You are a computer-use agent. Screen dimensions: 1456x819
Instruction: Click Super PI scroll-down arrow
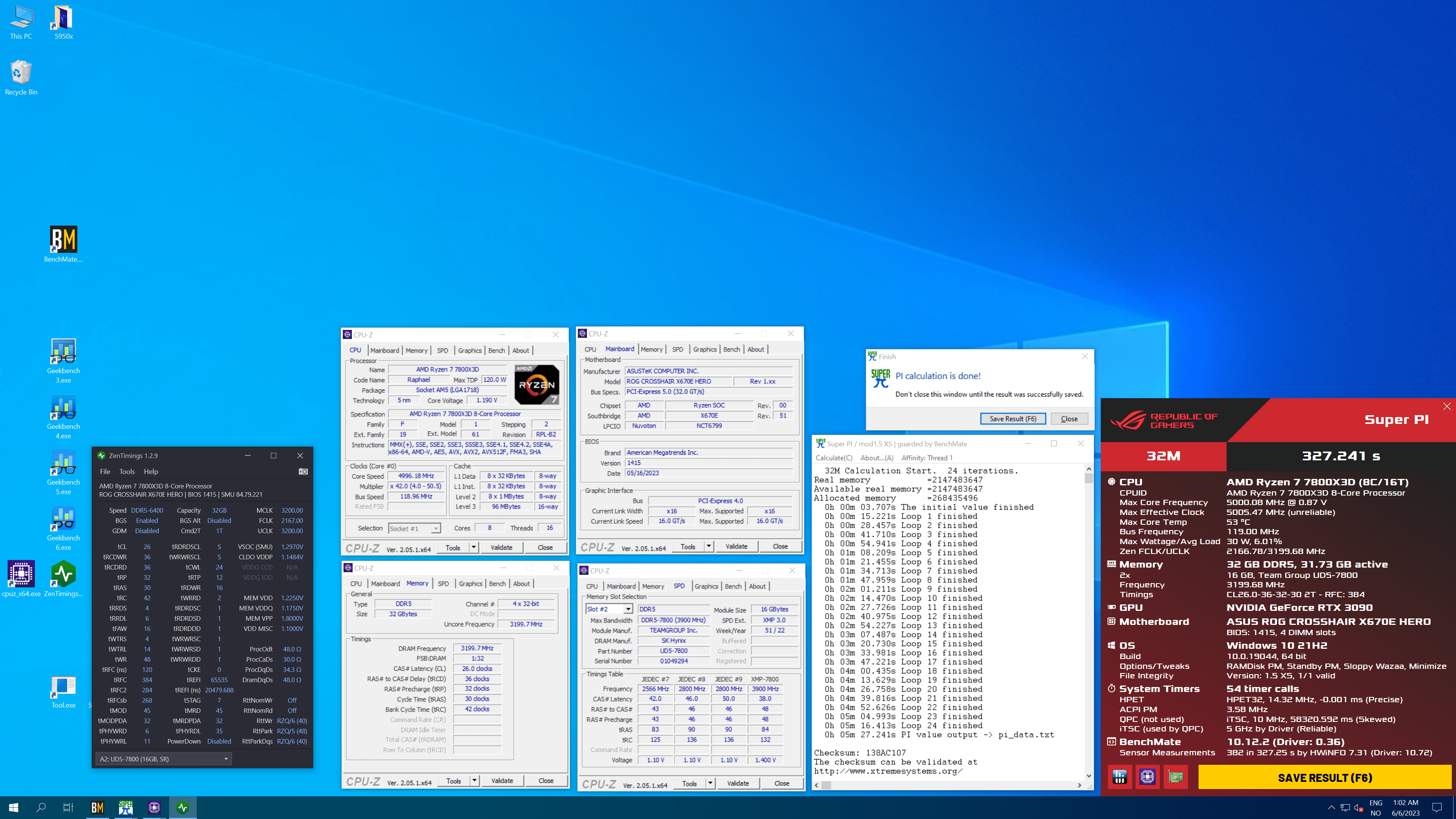click(1089, 776)
